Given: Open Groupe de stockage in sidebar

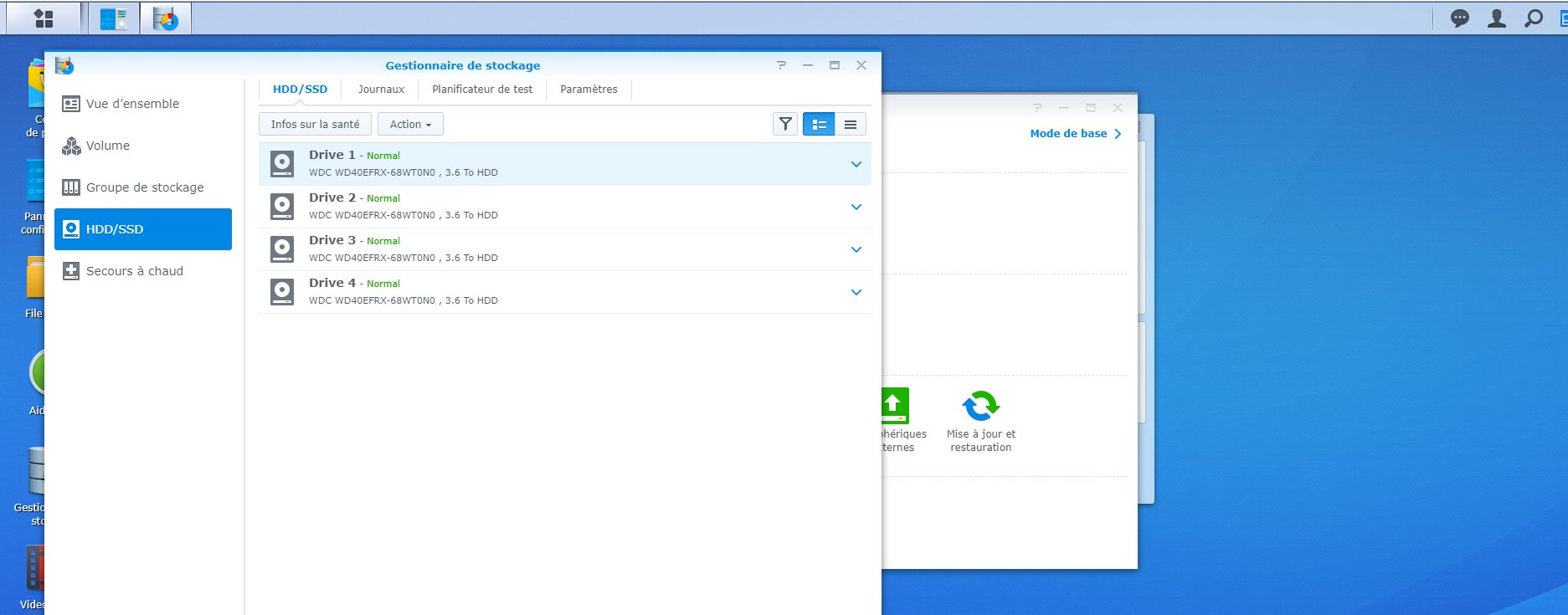Looking at the screenshot, I should (143, 187).
